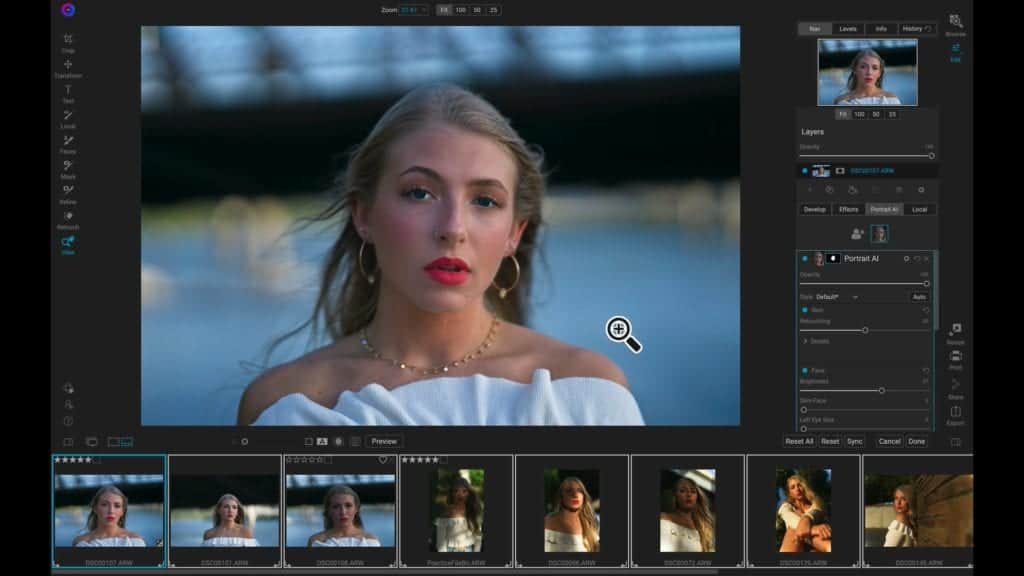Open the Effects tab
The width and height of the screenshot is (1024, 576).
click(848, 210)
